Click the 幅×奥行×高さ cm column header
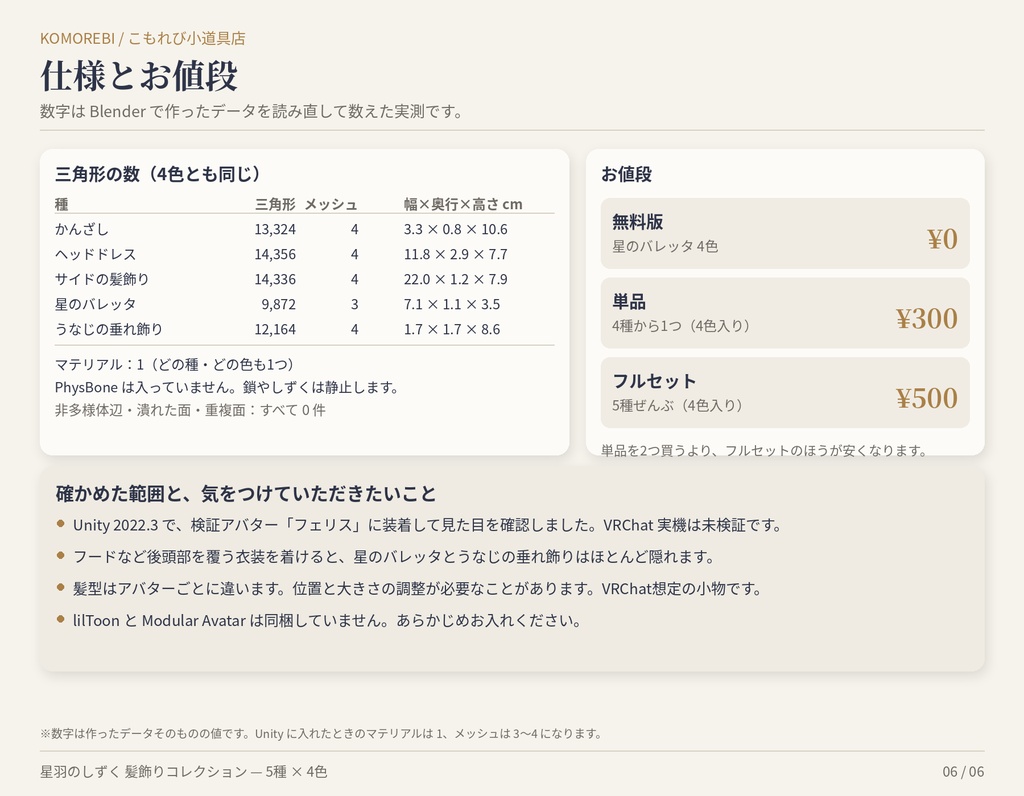Image resolution: width=1024 pixels, height=796 pixels. [x=463, y=204]
